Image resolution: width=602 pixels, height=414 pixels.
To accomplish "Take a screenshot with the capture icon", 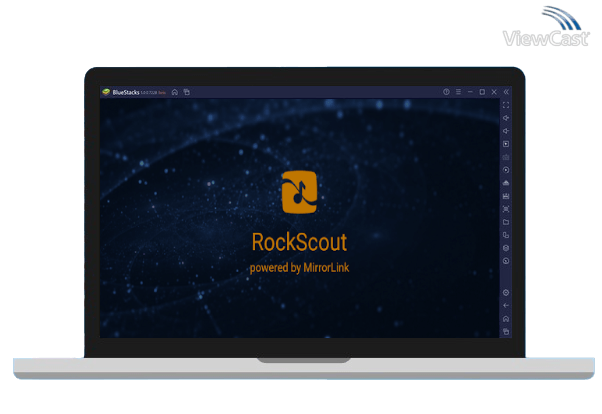I will point(506,209).
